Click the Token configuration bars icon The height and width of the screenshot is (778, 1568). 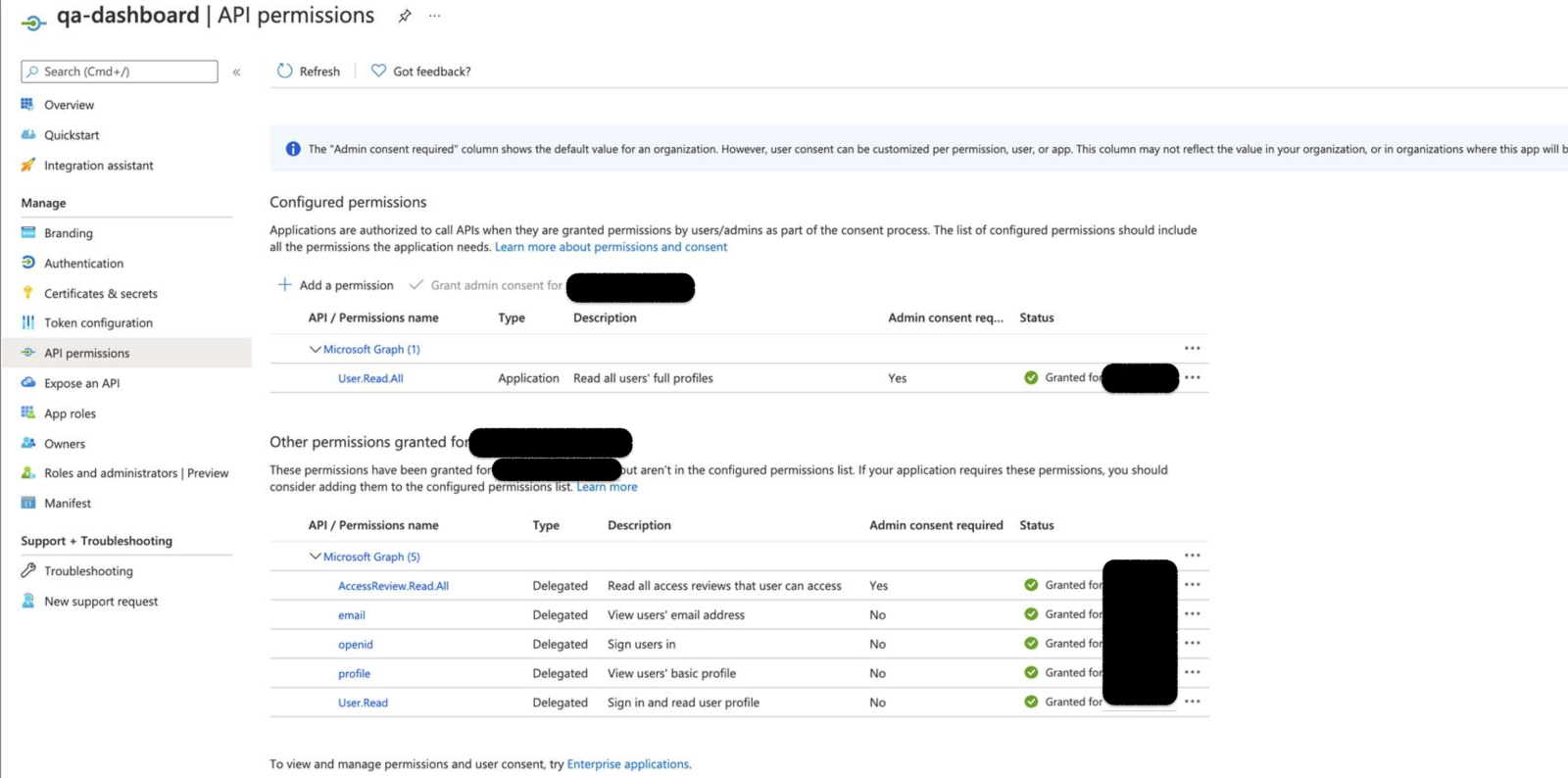(27, 322)
